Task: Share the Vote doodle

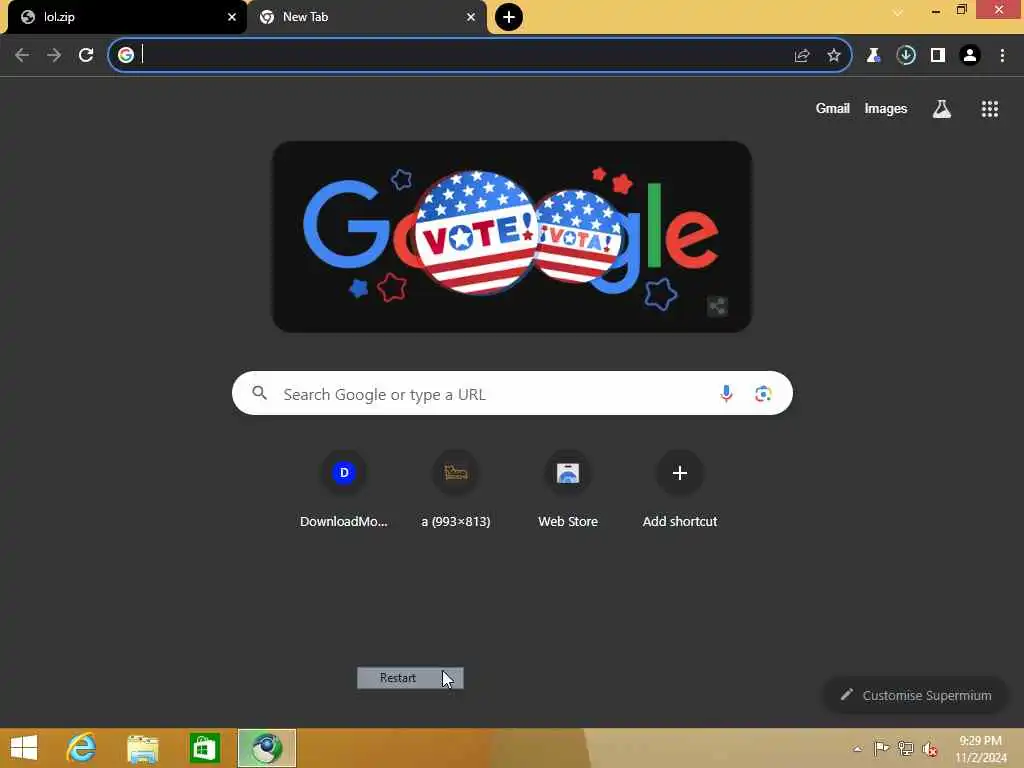Action: pyautogui.click(x=717, y=306)
